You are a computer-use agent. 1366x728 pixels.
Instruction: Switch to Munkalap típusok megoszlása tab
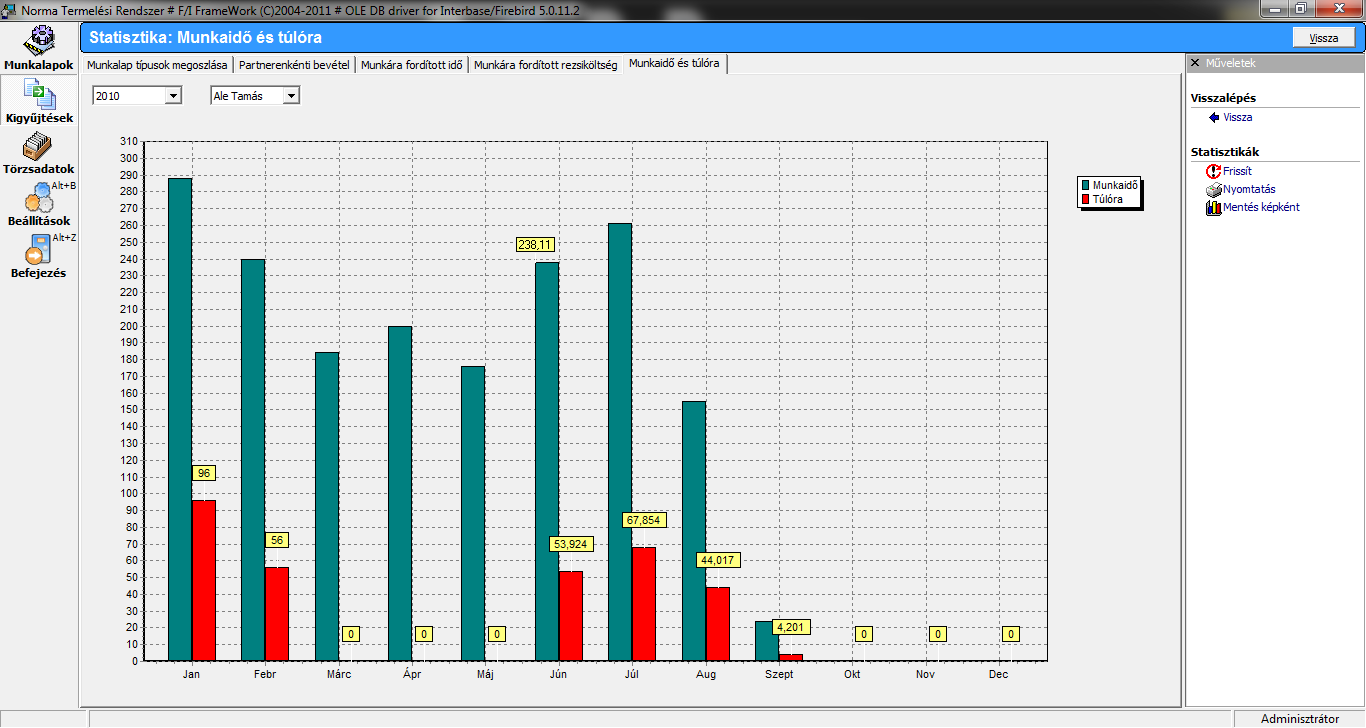tap(158, 65)
